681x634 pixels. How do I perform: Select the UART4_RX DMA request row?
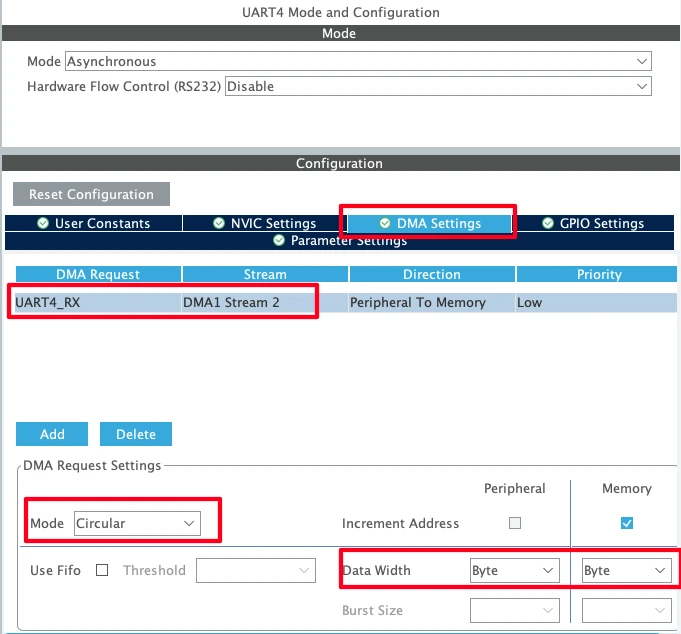click(x=97, y=302)
